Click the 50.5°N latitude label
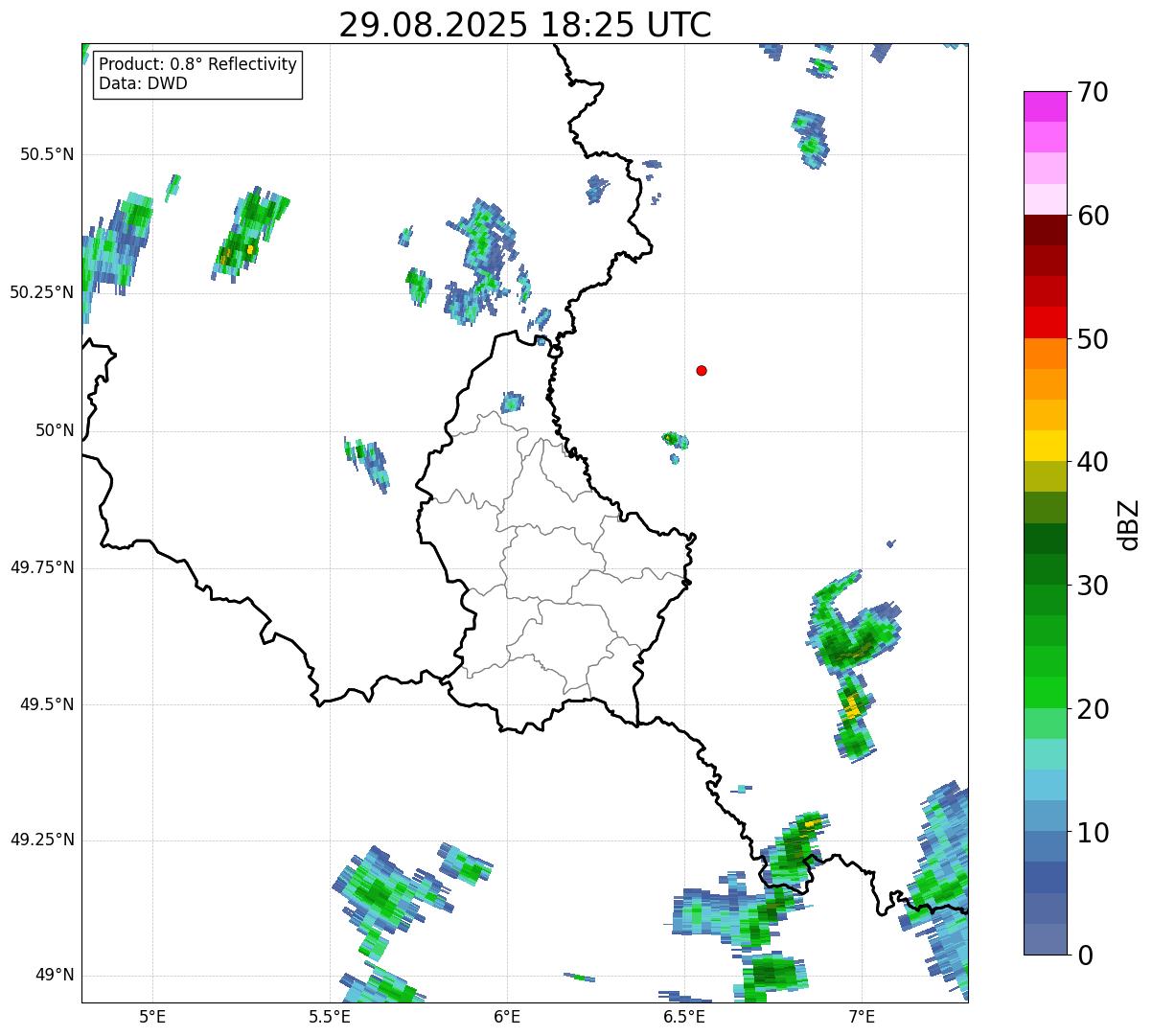This screenshot has height=1036, width=1152. point(47,154)
